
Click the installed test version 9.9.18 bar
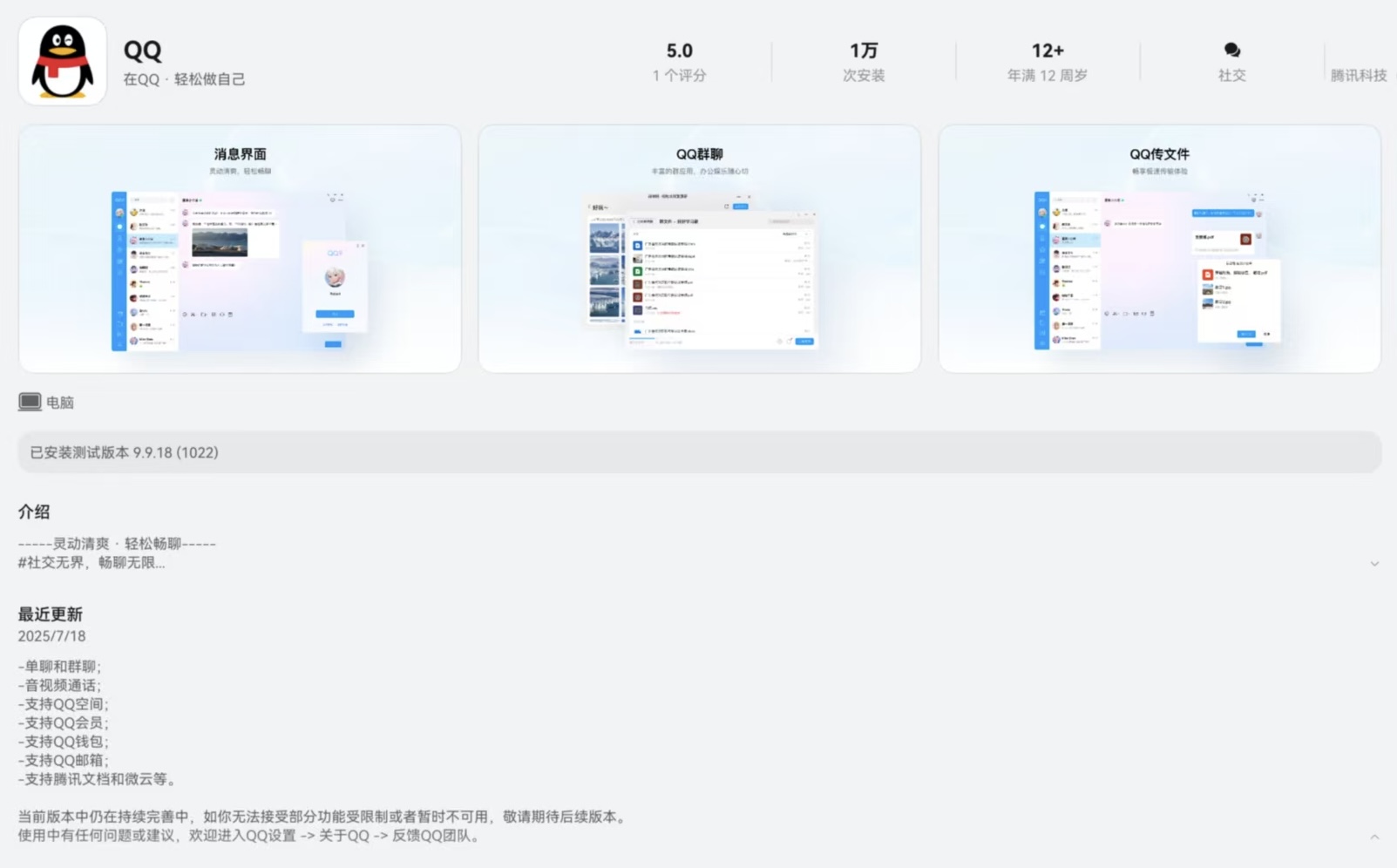[699, 452]
